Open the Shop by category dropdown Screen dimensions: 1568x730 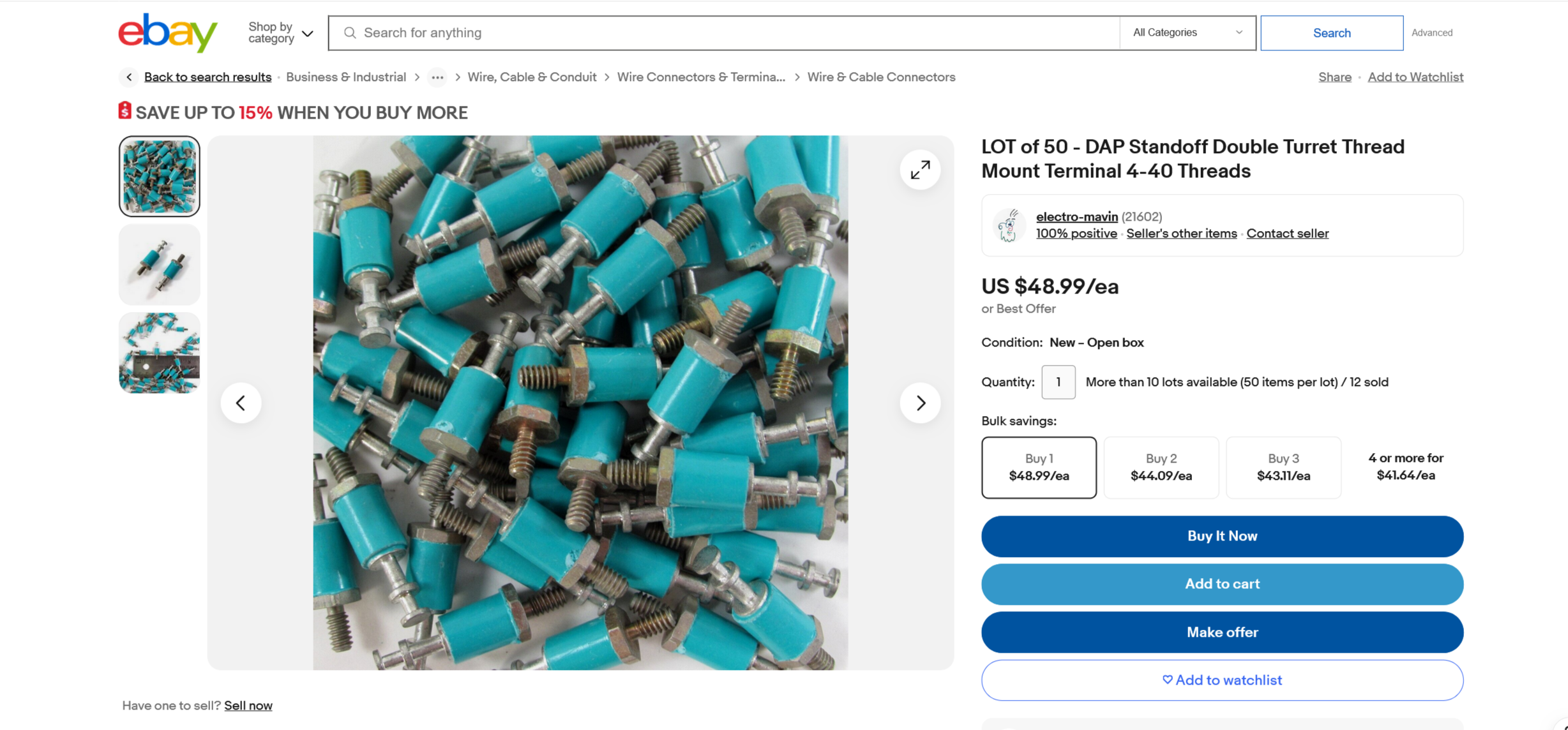point(280,33)
